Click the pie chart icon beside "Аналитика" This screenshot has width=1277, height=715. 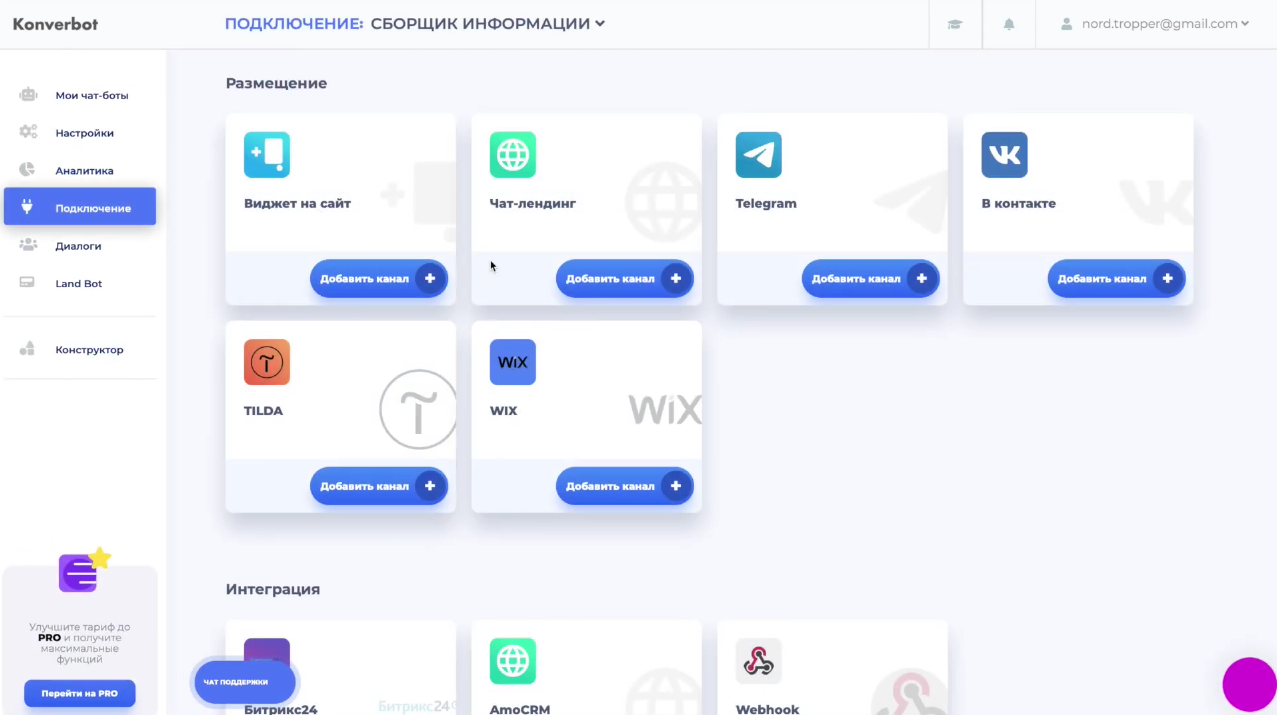tap(28, 170)
